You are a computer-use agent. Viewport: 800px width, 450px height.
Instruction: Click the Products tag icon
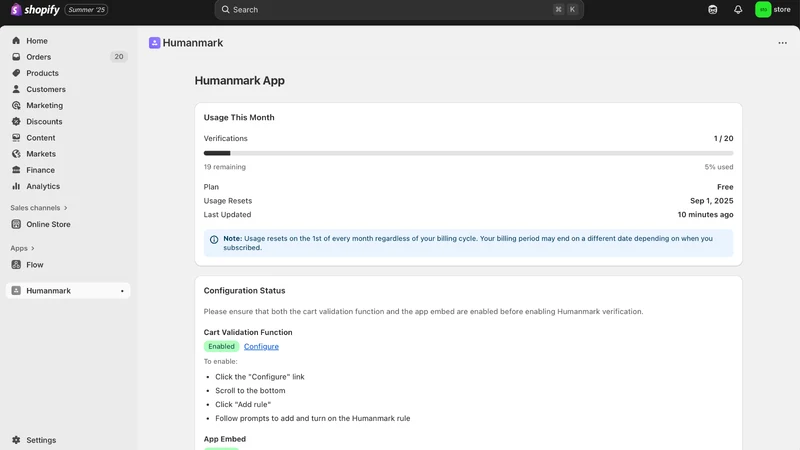[x=16, y=73]
